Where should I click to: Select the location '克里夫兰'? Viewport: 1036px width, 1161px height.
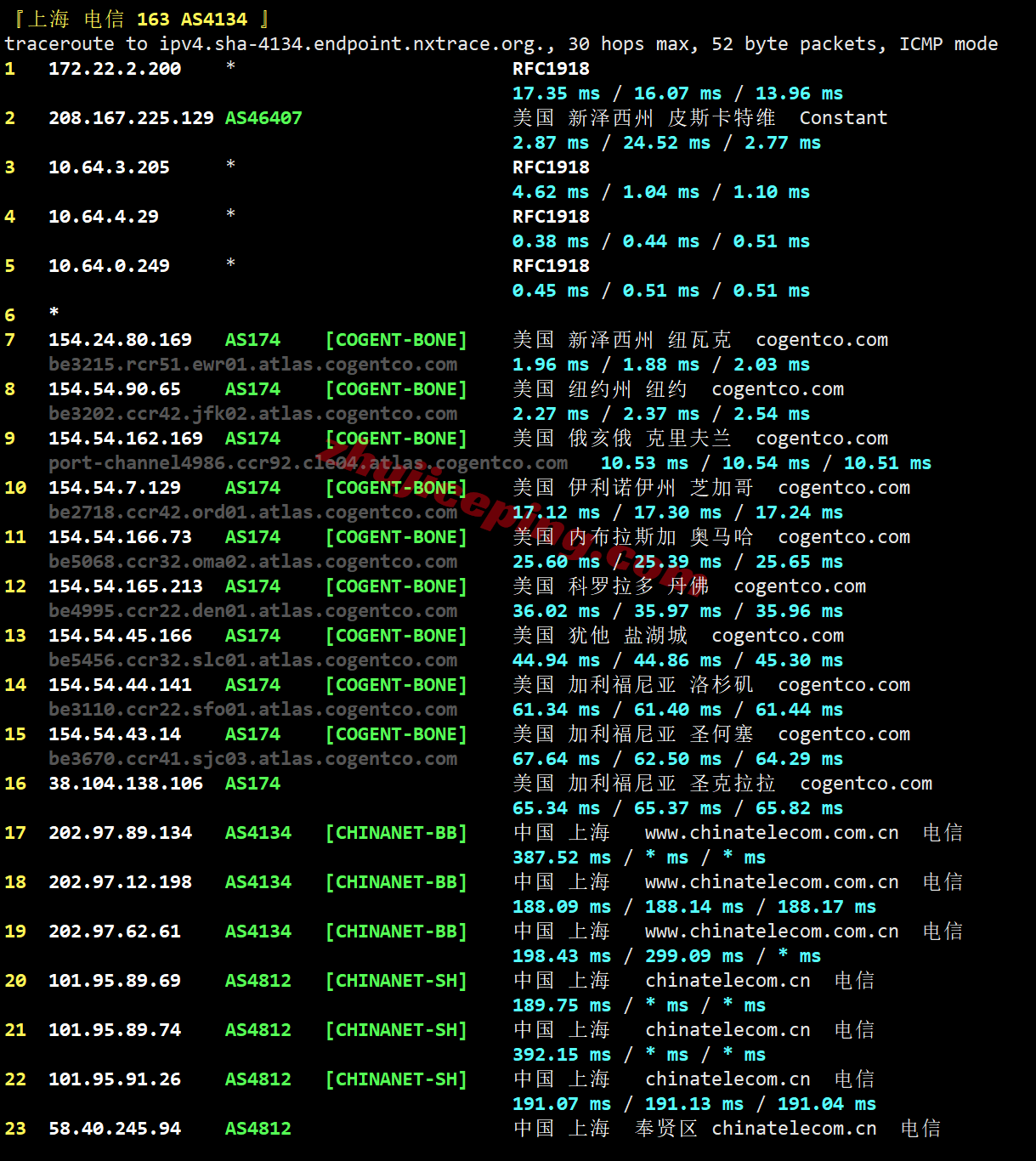point(688,439)
